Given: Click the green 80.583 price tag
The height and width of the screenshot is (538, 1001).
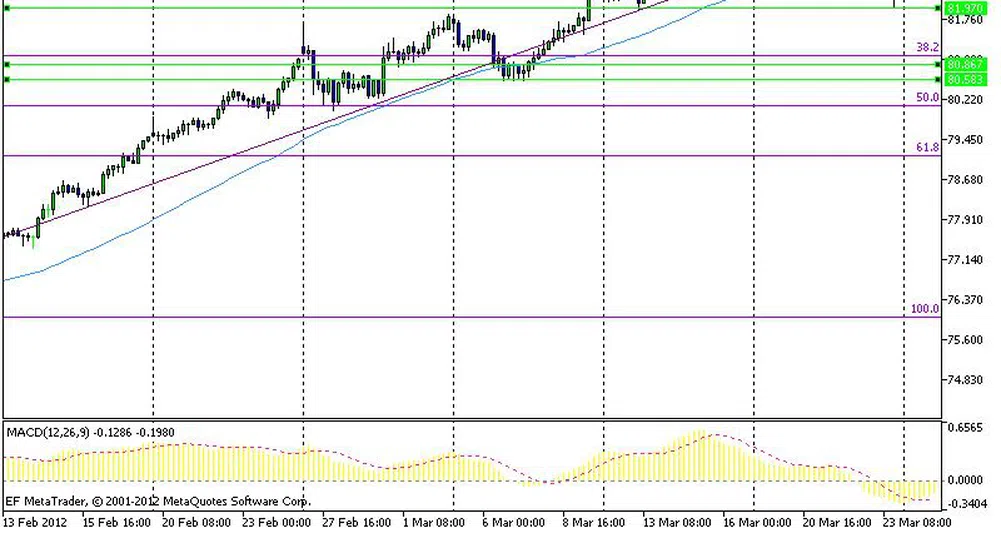Looking at the screenshot, I should point(966,79).
